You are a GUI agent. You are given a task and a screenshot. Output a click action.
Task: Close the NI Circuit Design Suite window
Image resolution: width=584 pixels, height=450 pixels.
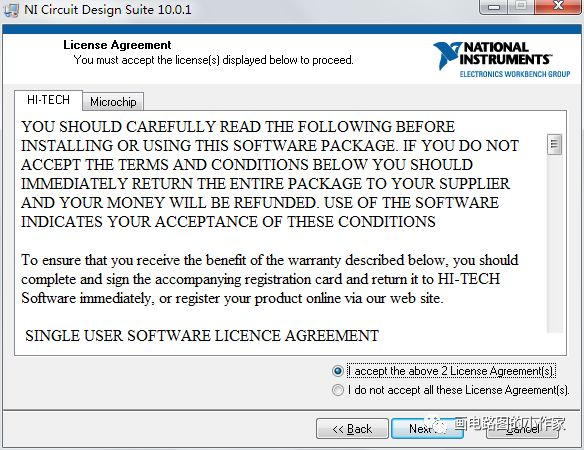pos(558,6)
